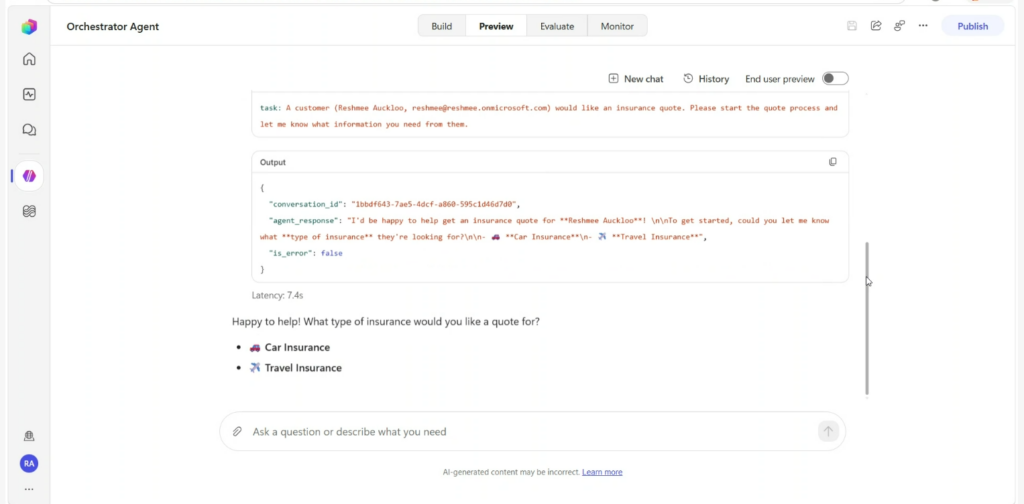Click the Happy to help response text
This screenshot has width=1024, height=504.
386,322
